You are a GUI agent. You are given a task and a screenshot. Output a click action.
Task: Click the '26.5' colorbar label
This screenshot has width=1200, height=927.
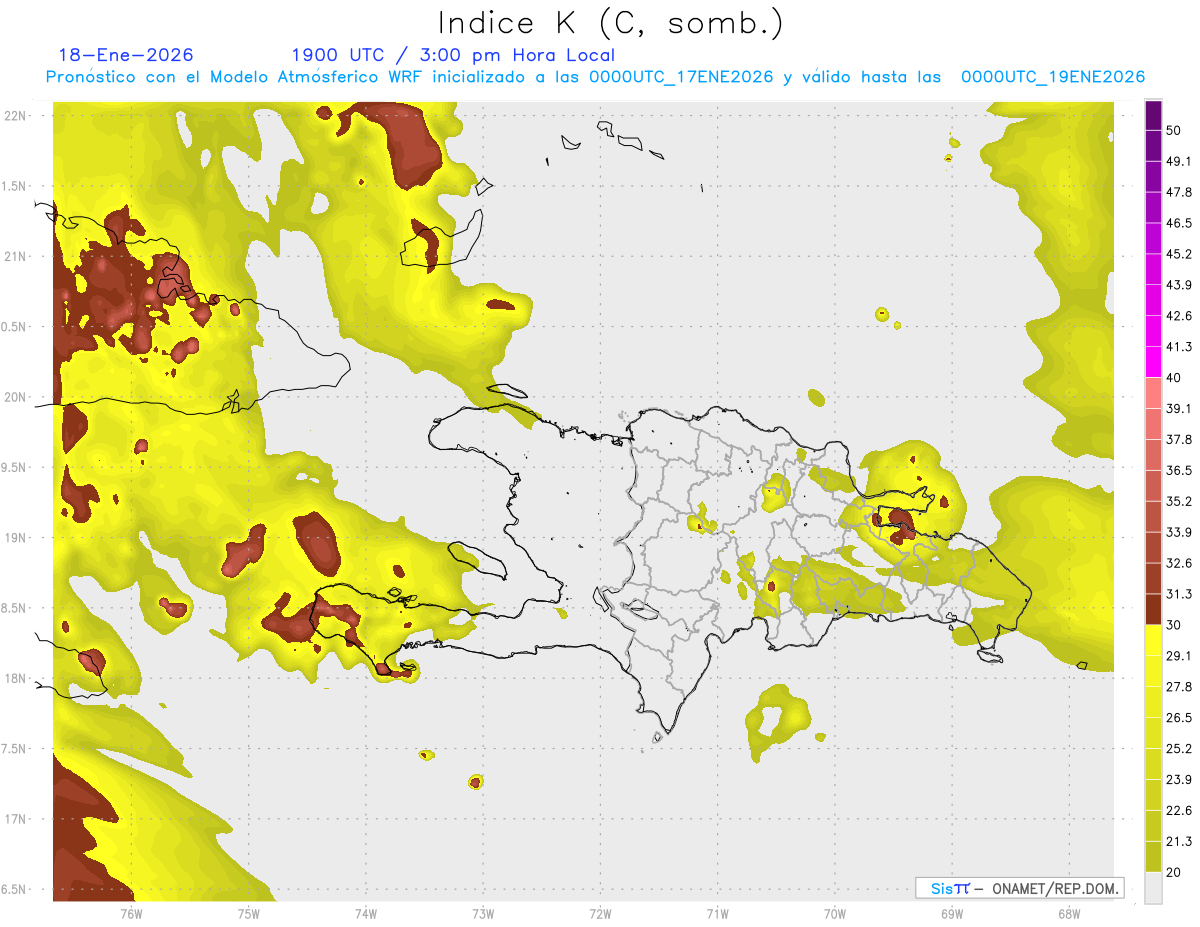coord(1179,718)
